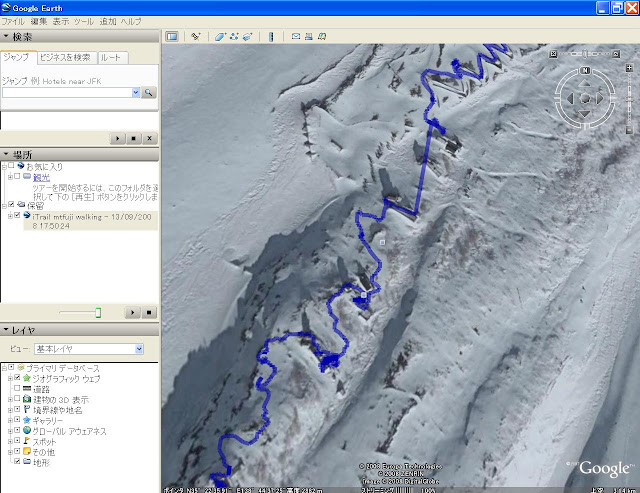Expand the 観光 folder tree node

(10, 177)
